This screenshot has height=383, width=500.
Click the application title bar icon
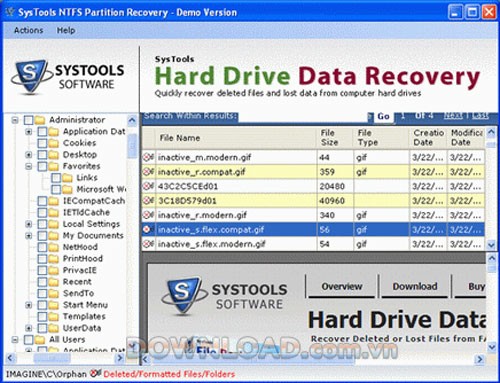[10, 12]
